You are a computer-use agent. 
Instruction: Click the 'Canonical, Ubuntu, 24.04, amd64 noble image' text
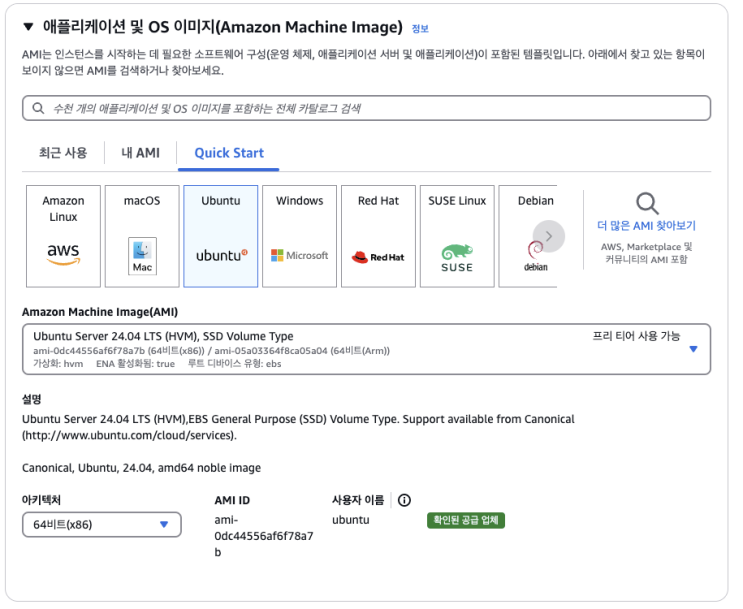(141, 468)
